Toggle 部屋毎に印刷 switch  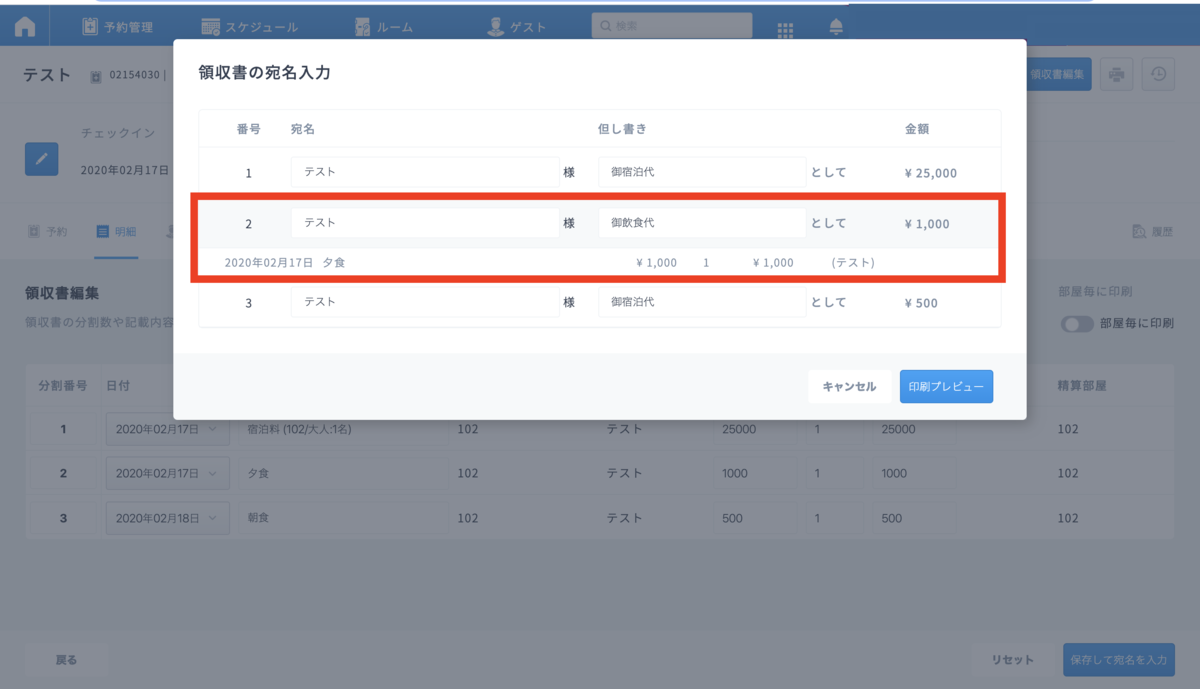1077,324
